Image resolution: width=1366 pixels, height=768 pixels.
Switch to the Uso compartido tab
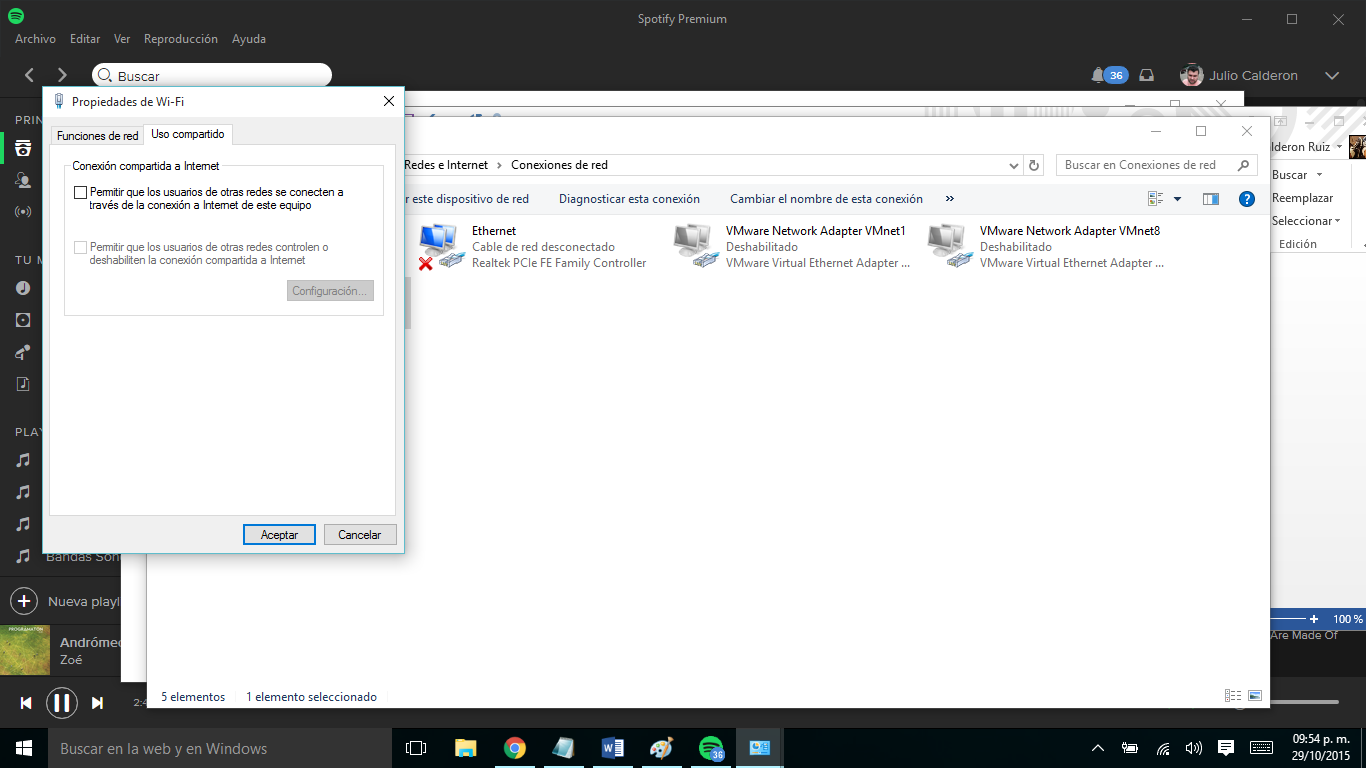click(x=188, y=134)
